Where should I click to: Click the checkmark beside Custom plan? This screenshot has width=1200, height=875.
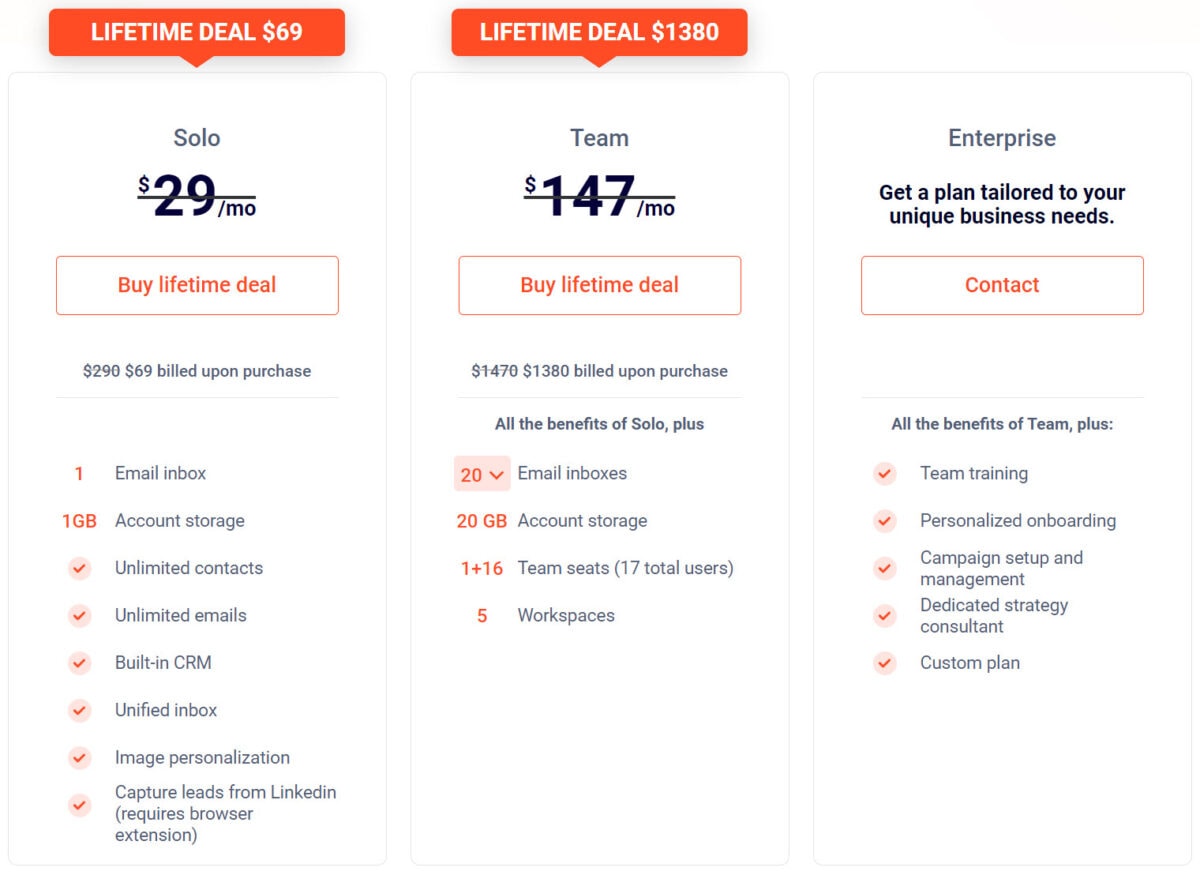click(x=884, y=663)
